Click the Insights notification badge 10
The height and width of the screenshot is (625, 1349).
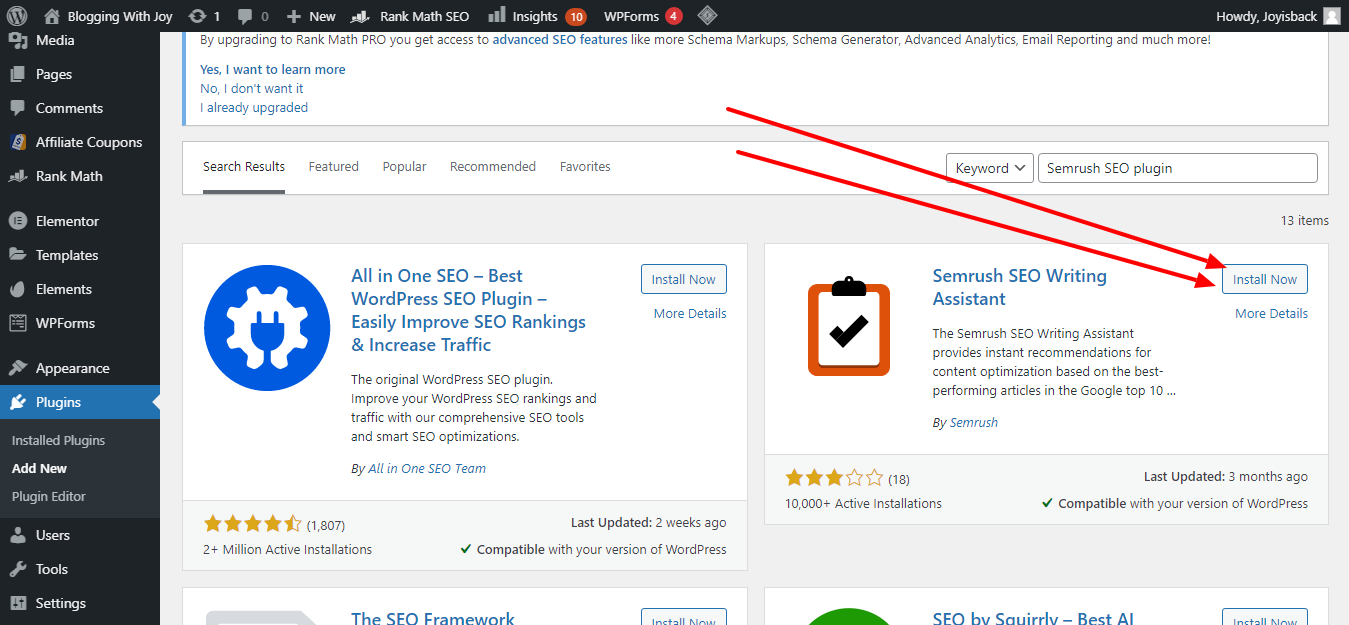[x=576, y=16]
